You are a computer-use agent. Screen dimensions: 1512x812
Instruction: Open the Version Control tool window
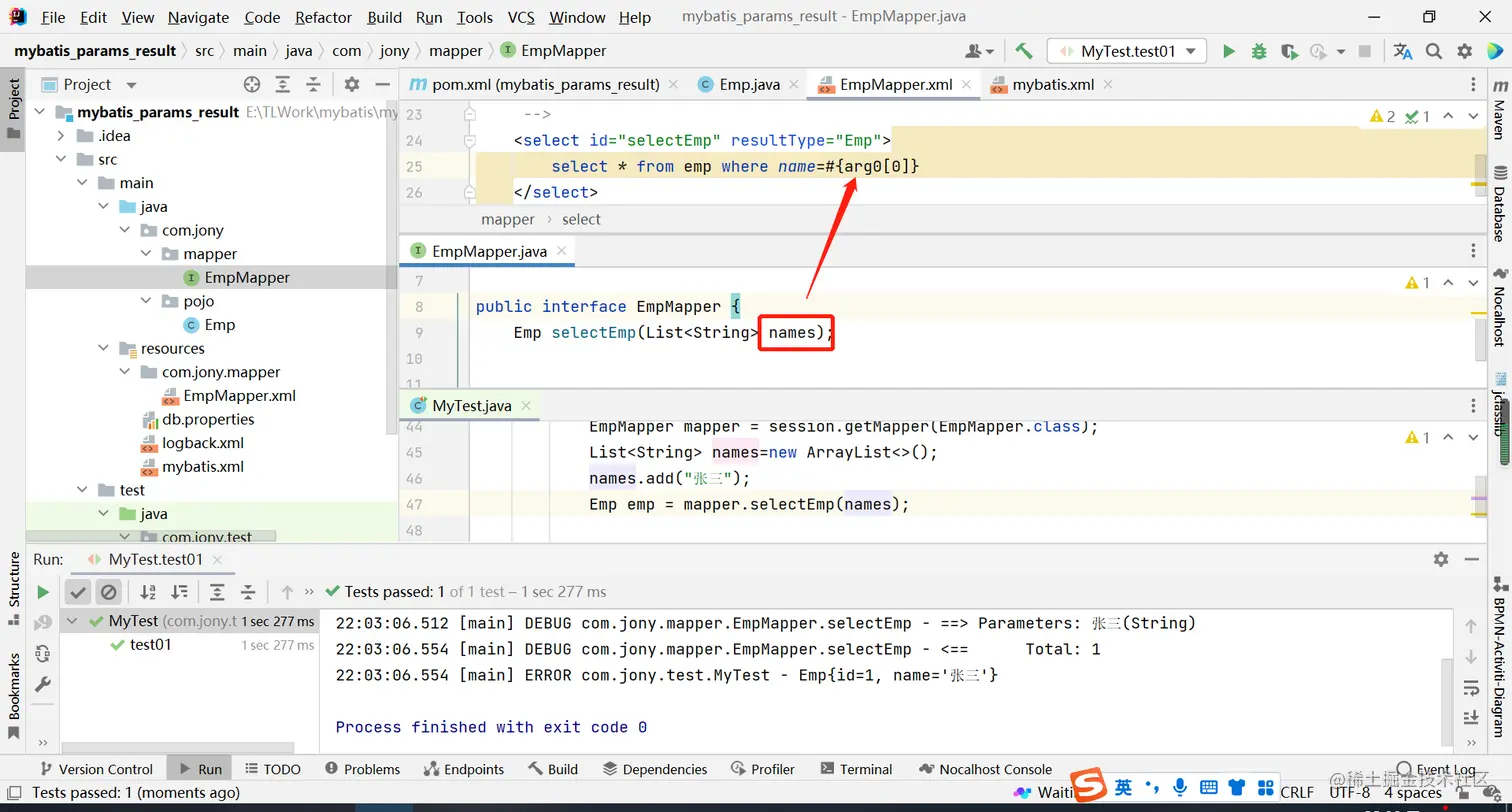point(96,769)
